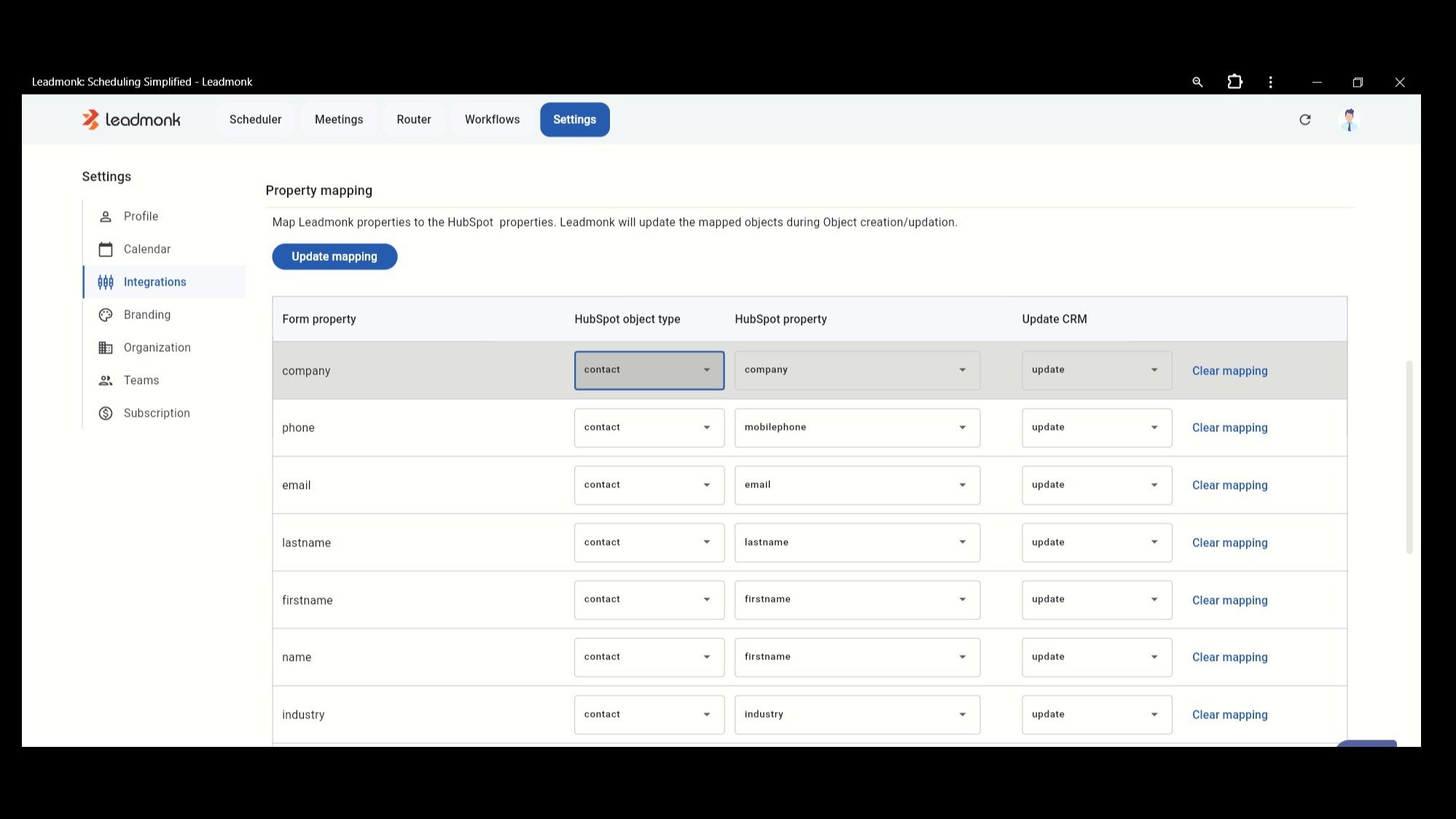Select the Teams sidebar icon
The height and width of the screenshot is (819, 1456).
(x=105, y=380)
